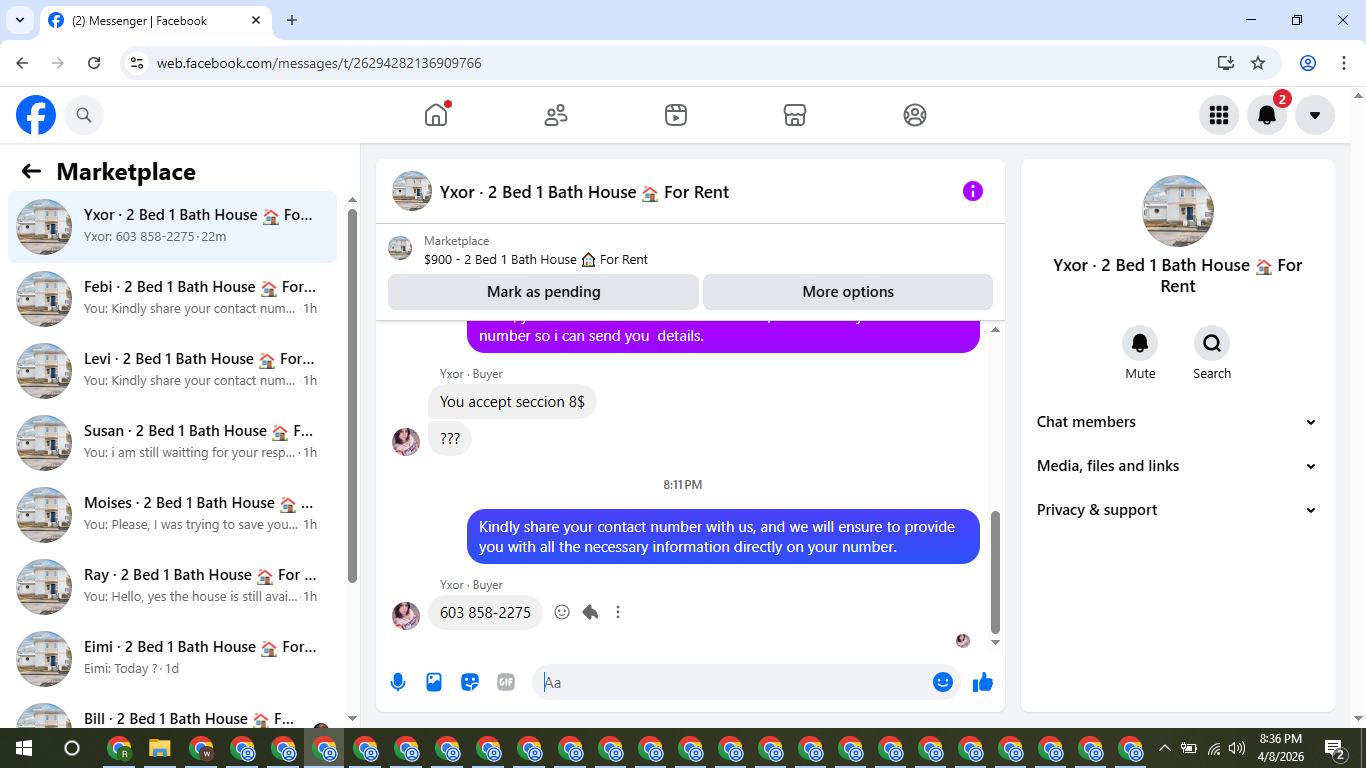Click the conversation list scrollbar
Screen dimensions: 1366x768
pyautogui.click(x=352, y=395)
